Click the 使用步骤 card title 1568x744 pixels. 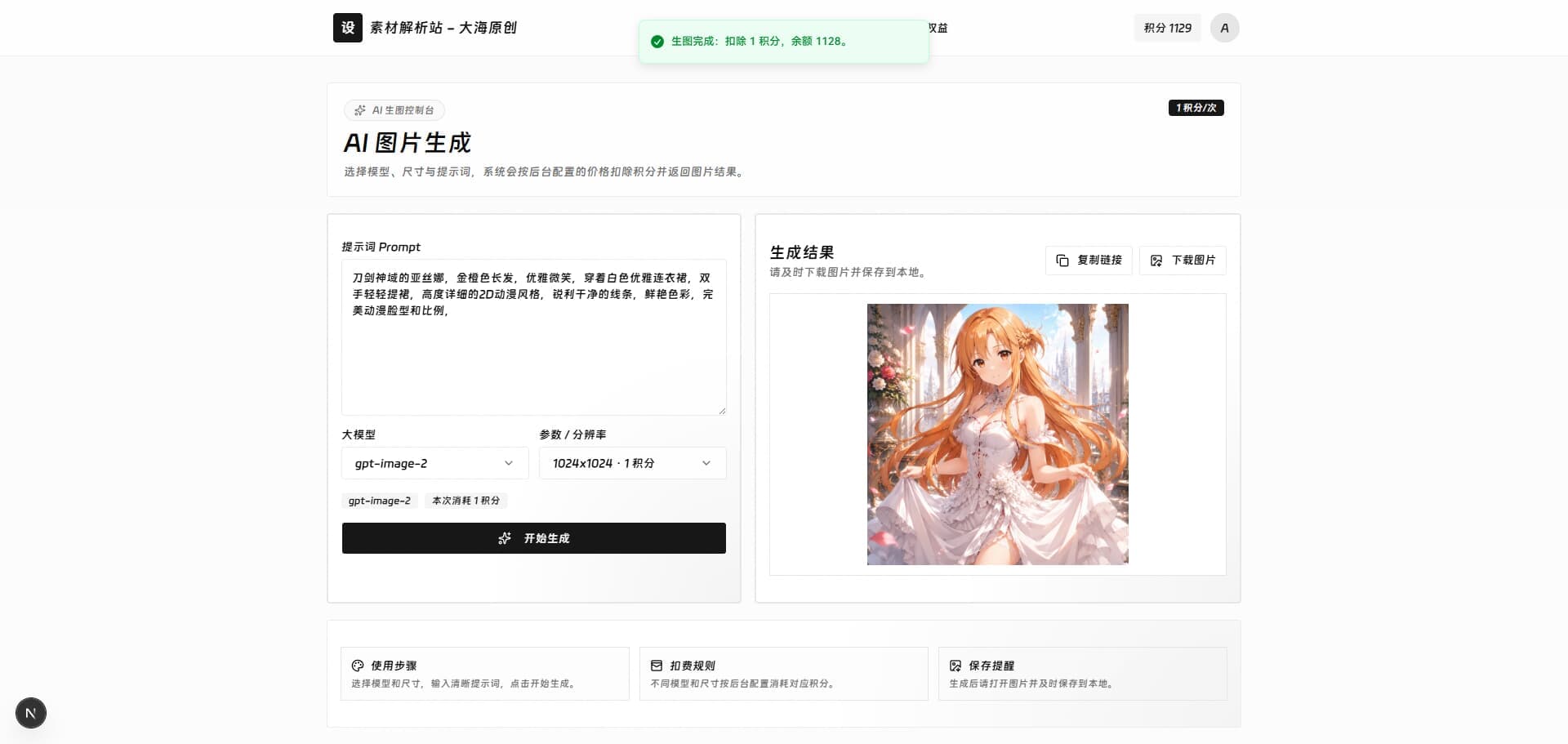394,666
